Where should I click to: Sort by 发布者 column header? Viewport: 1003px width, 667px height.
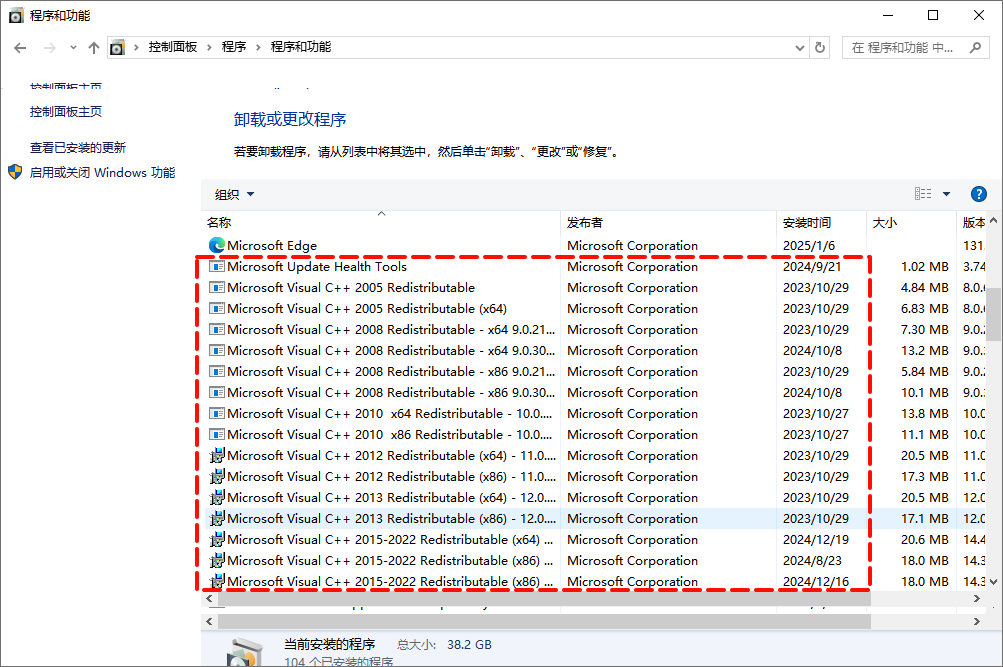click(x=668, y=223)
